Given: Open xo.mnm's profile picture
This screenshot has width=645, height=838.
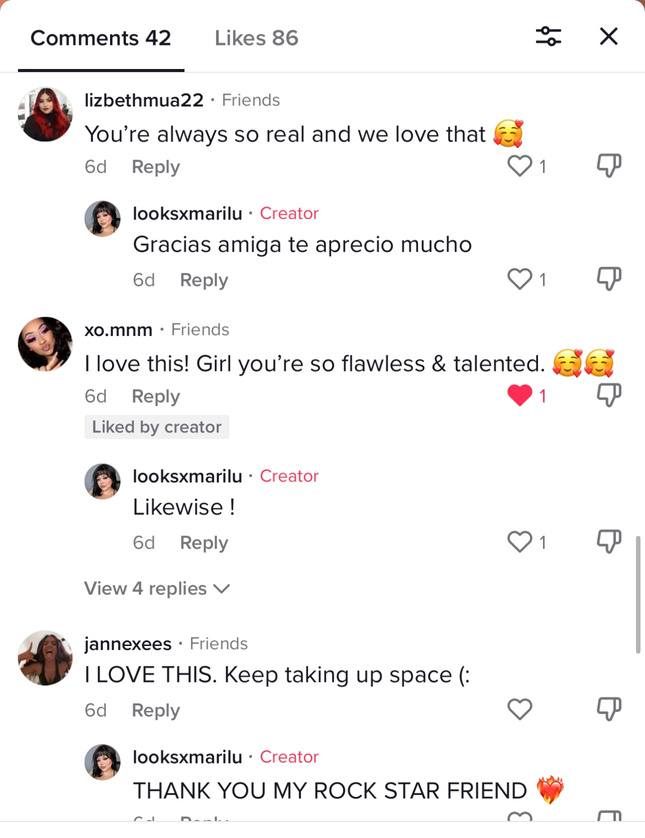Looking at the screenshot, I should tap(45, 344).
